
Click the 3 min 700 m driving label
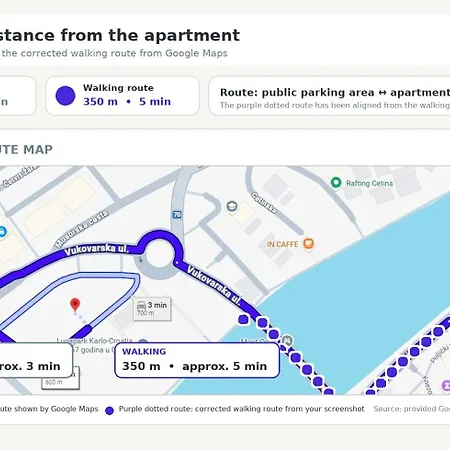pyautogui.click(x=152, y=309)
